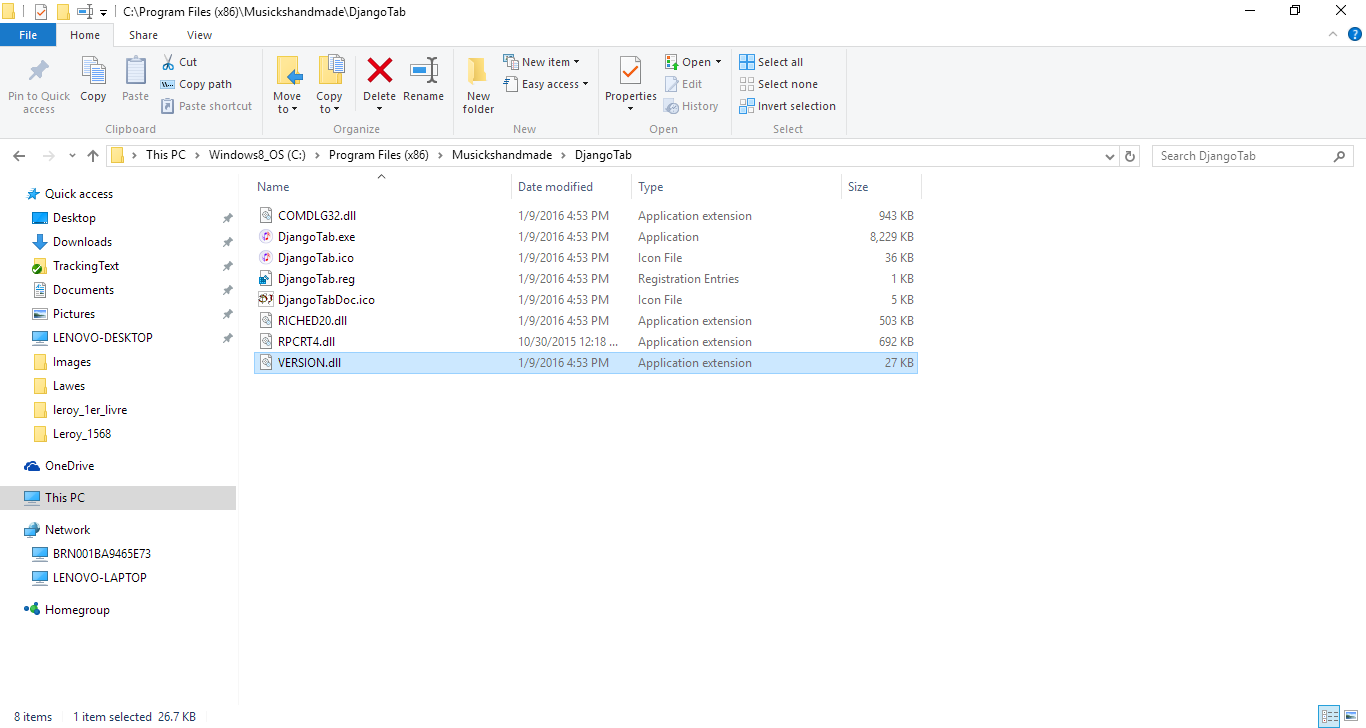
Task: Click the Help question mark icon
Action: tap(1355, 34)
